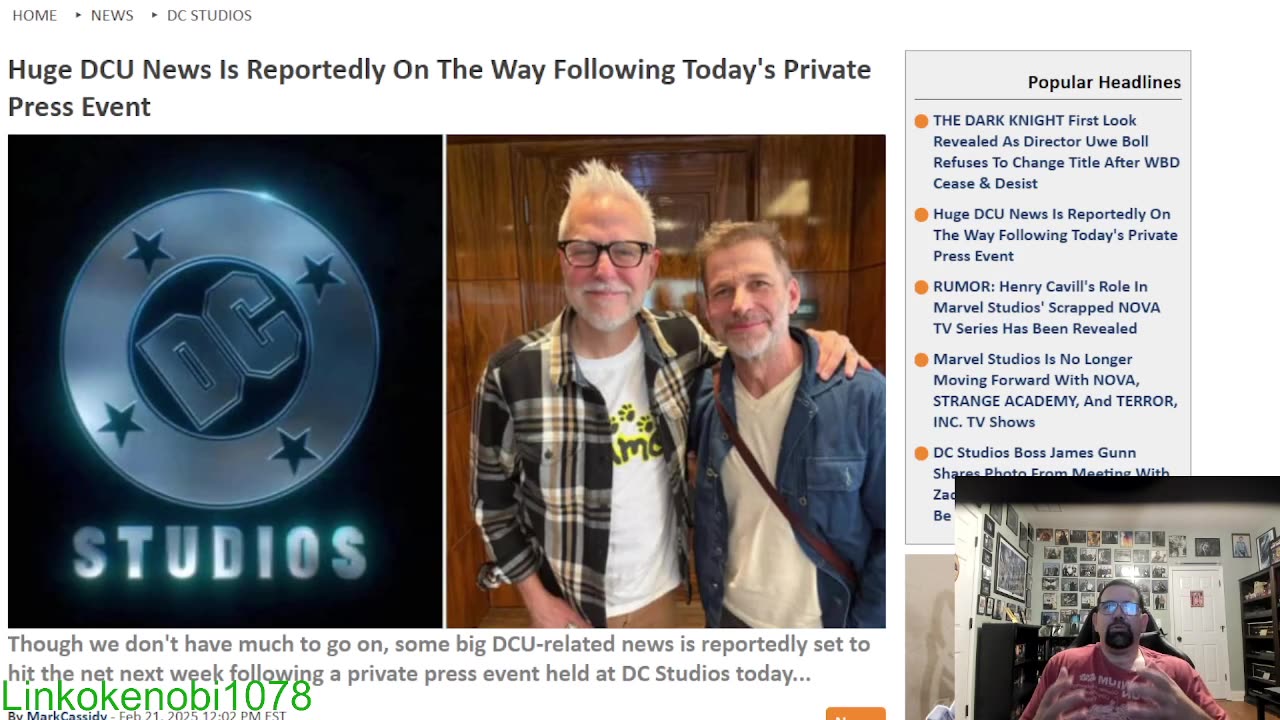Screen dimensions: 1280x720
Task: Open the DC Studios logo image
Action: pos(225,381)
